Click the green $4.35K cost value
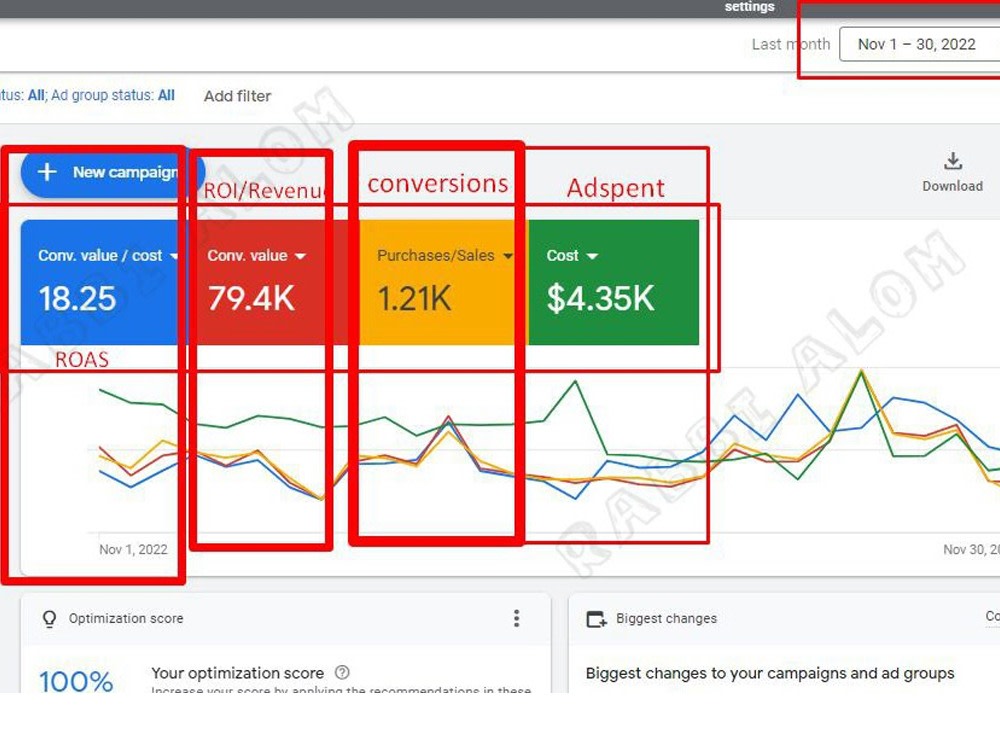Image resolution: width=1000 pixels, height=750 pixels. [x=600, y=298]
